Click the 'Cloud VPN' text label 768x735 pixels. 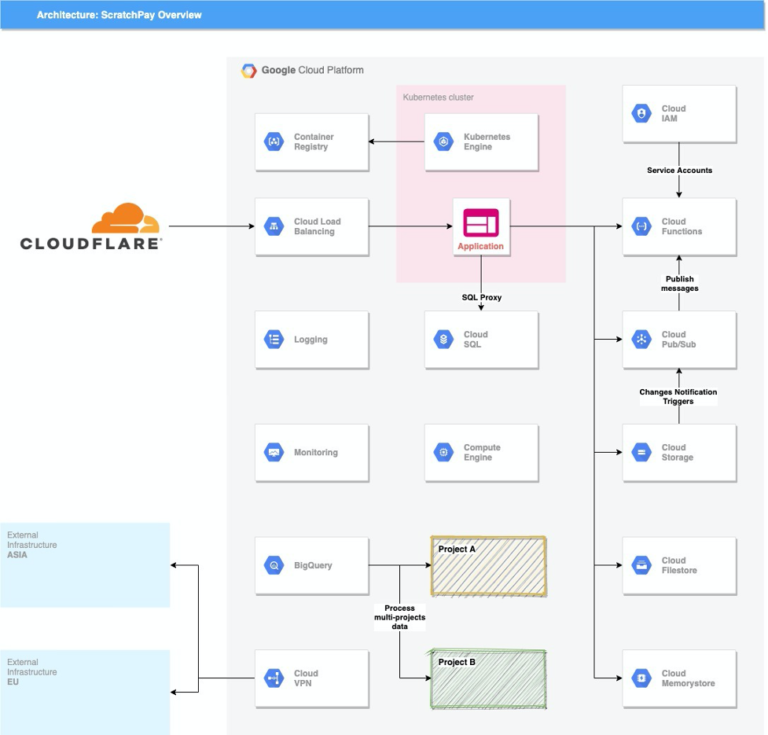306,678
